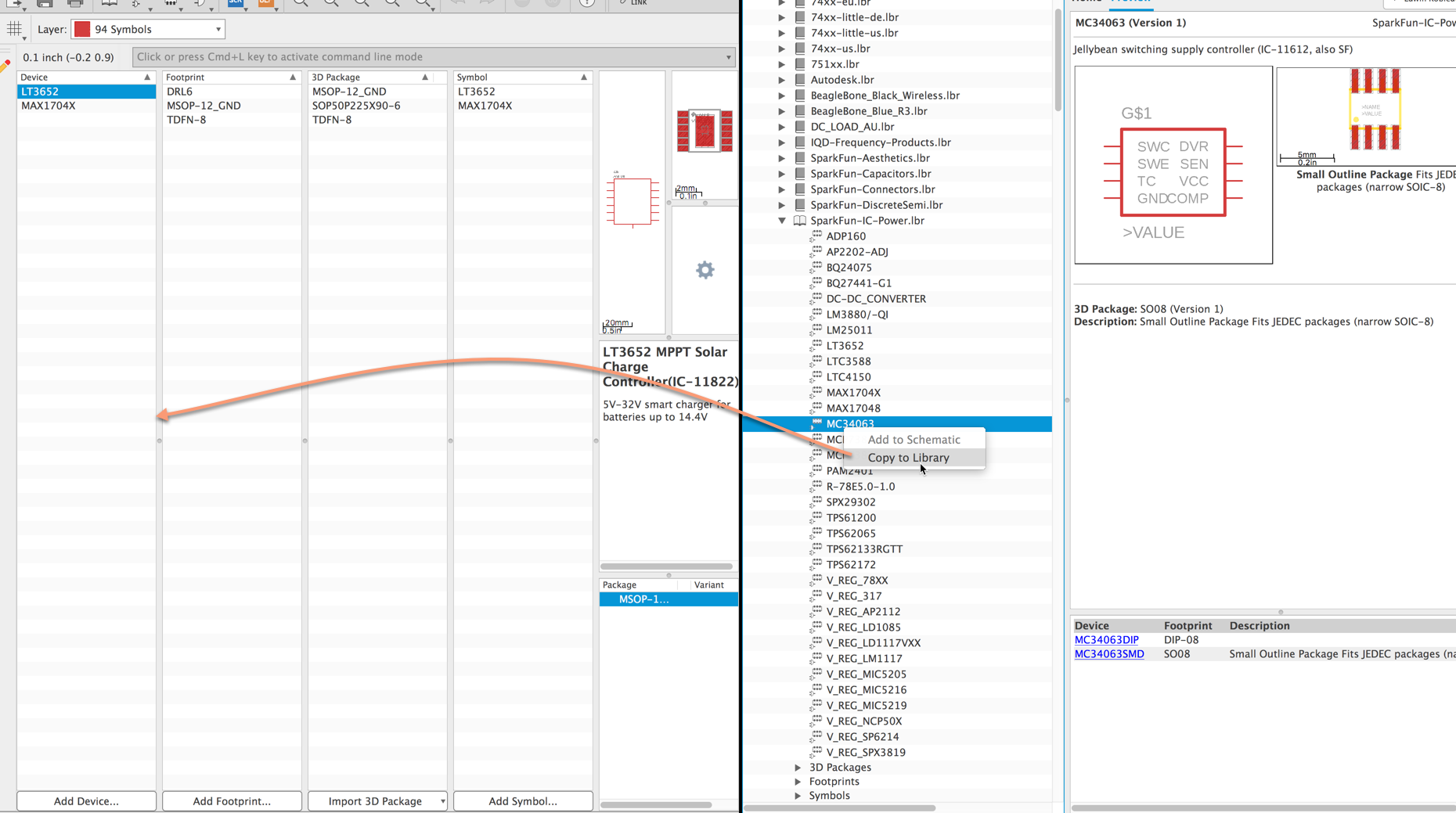1456x813 pixels.
Task: Click the Save icon in the toolbar
Action: [44, 3]
